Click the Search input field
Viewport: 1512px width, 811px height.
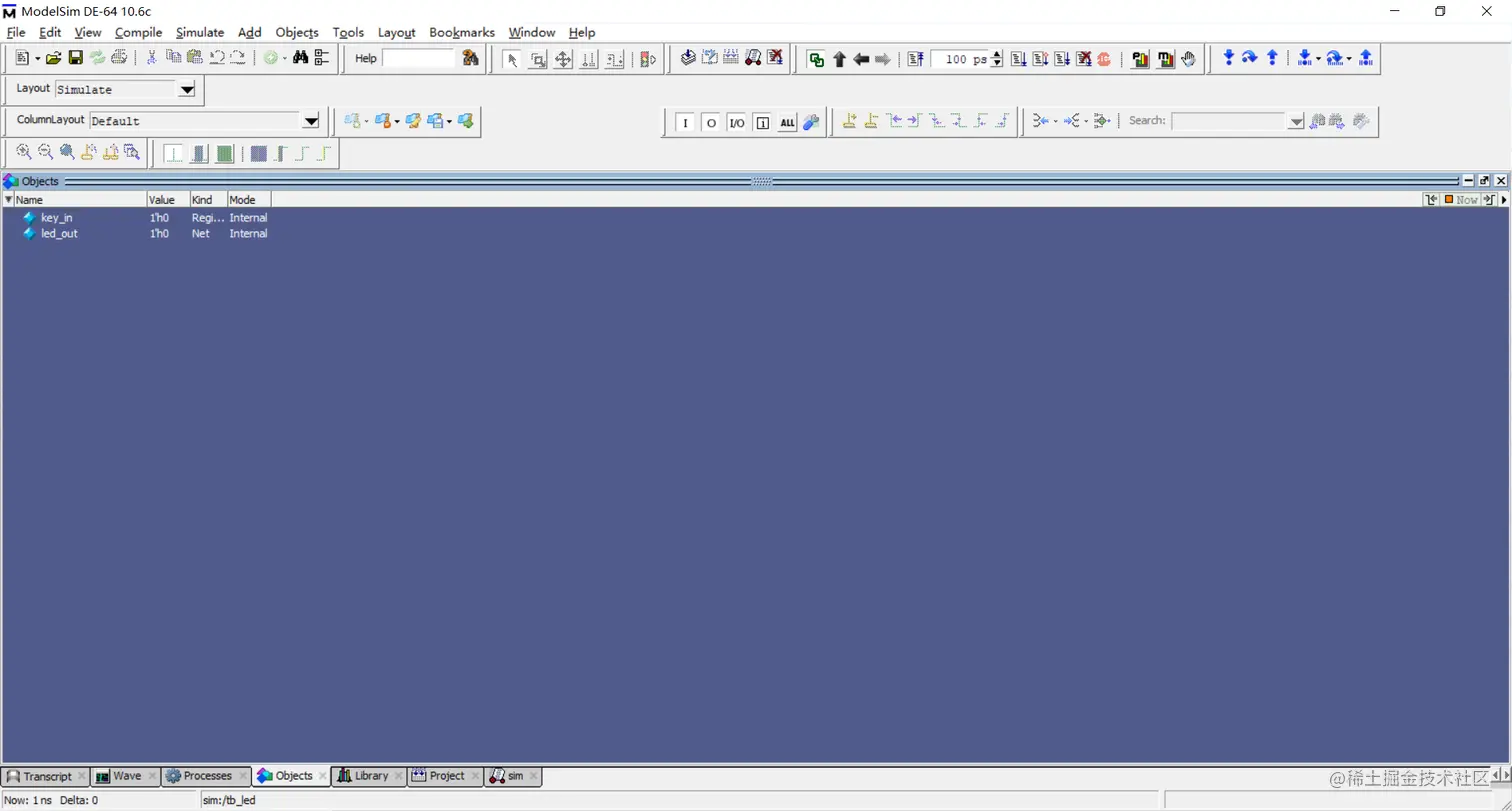[1230, 121]
